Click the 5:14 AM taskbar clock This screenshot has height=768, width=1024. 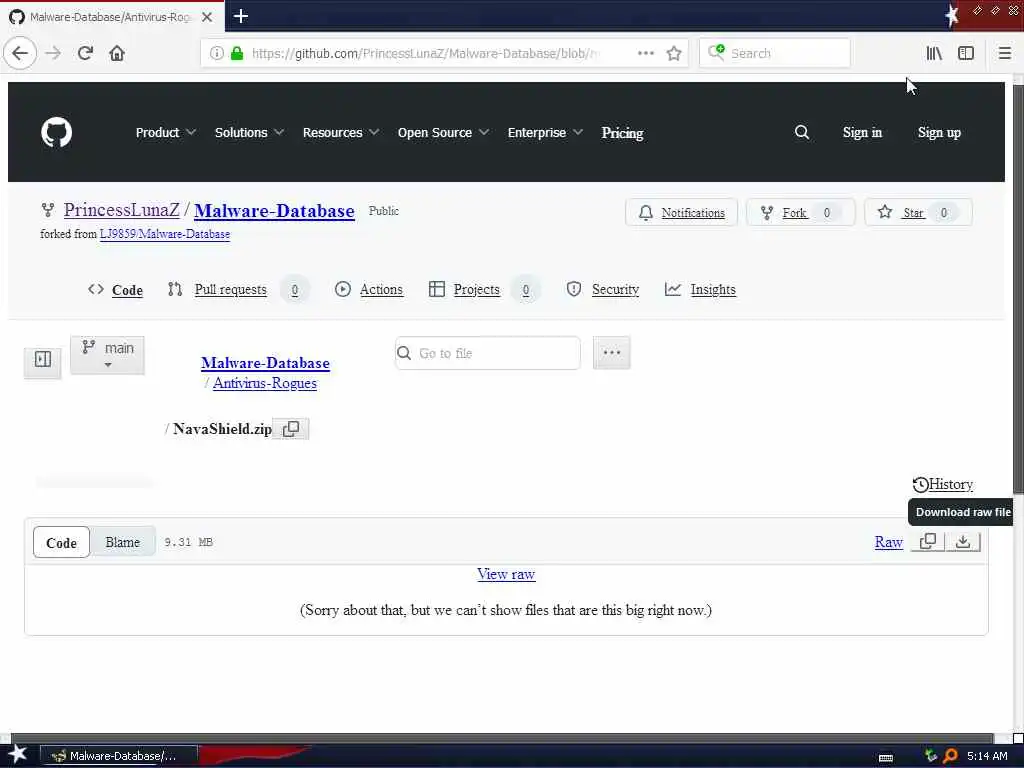(987, 756)
